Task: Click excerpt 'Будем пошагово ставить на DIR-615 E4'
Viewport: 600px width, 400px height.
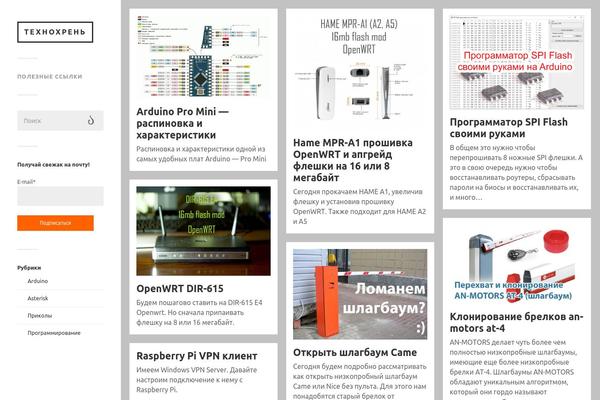Action: pyautogui.click(x=199, y=302)
